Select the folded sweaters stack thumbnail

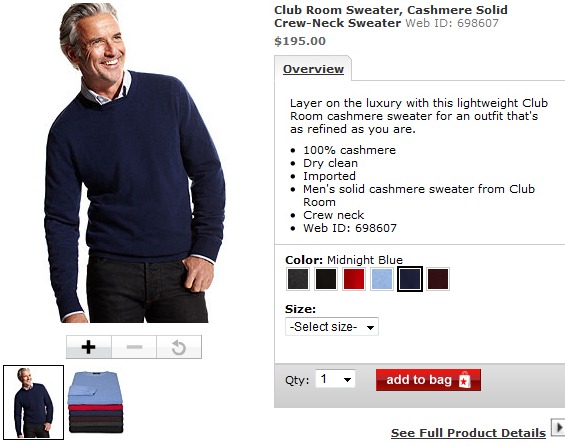click(95, 402)
